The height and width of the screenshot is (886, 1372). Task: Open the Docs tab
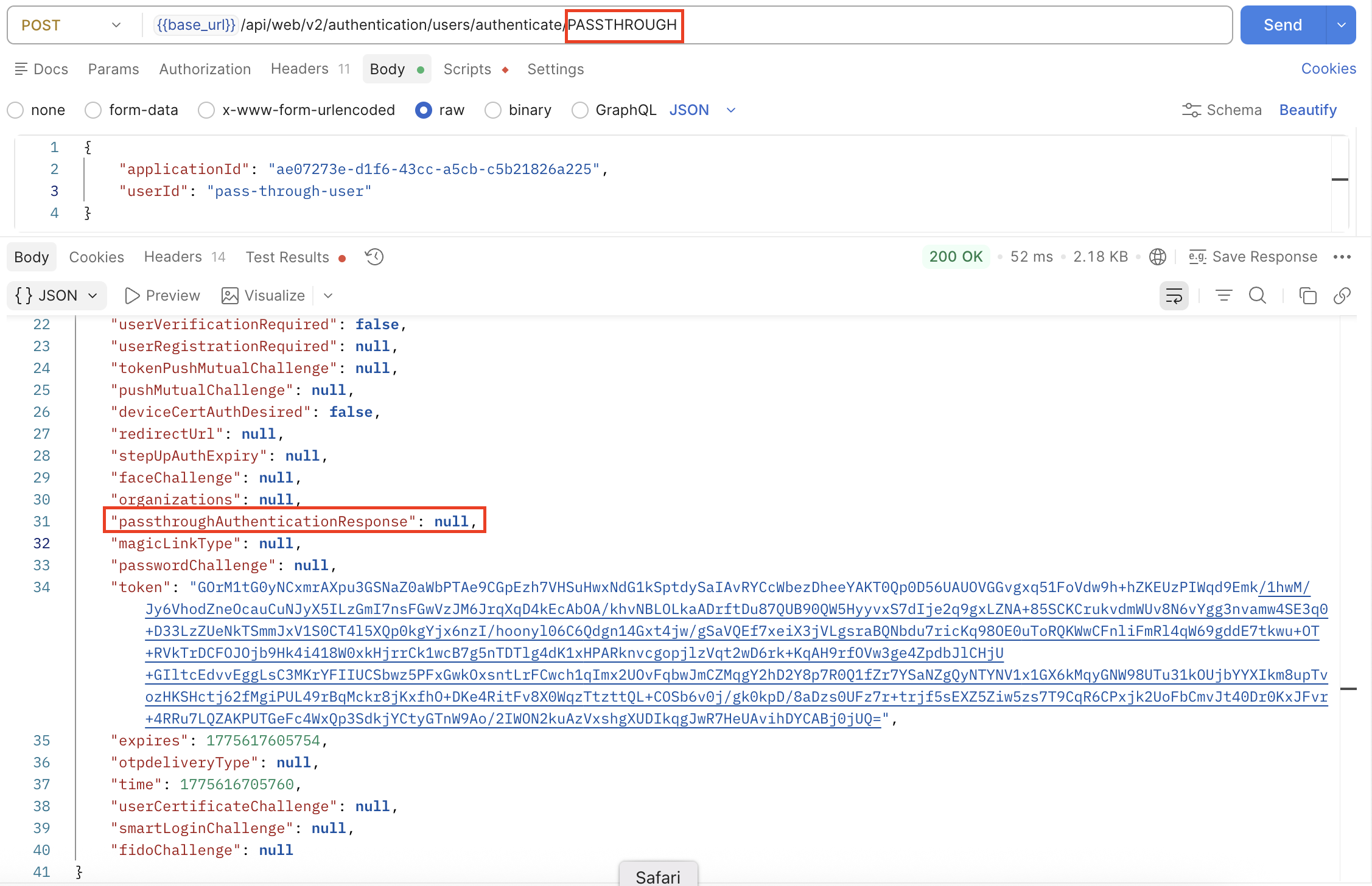[41, 69]
